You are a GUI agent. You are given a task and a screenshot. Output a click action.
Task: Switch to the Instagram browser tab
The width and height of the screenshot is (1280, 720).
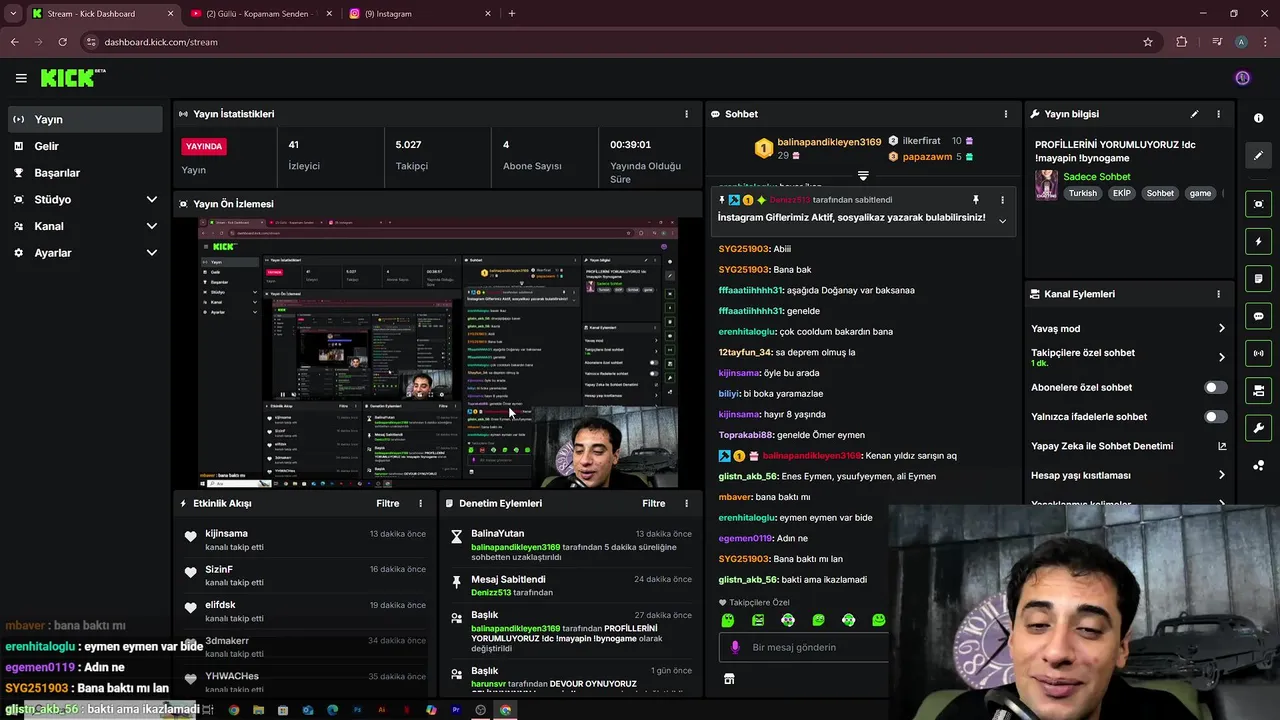click(420, 14)
